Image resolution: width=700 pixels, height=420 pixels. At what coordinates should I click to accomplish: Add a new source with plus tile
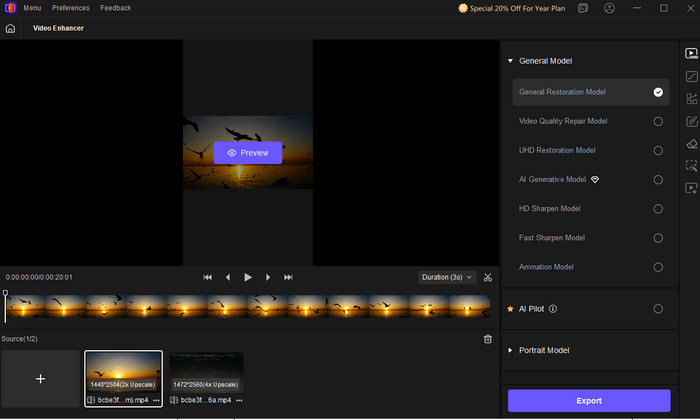click(x=40, y=378)
